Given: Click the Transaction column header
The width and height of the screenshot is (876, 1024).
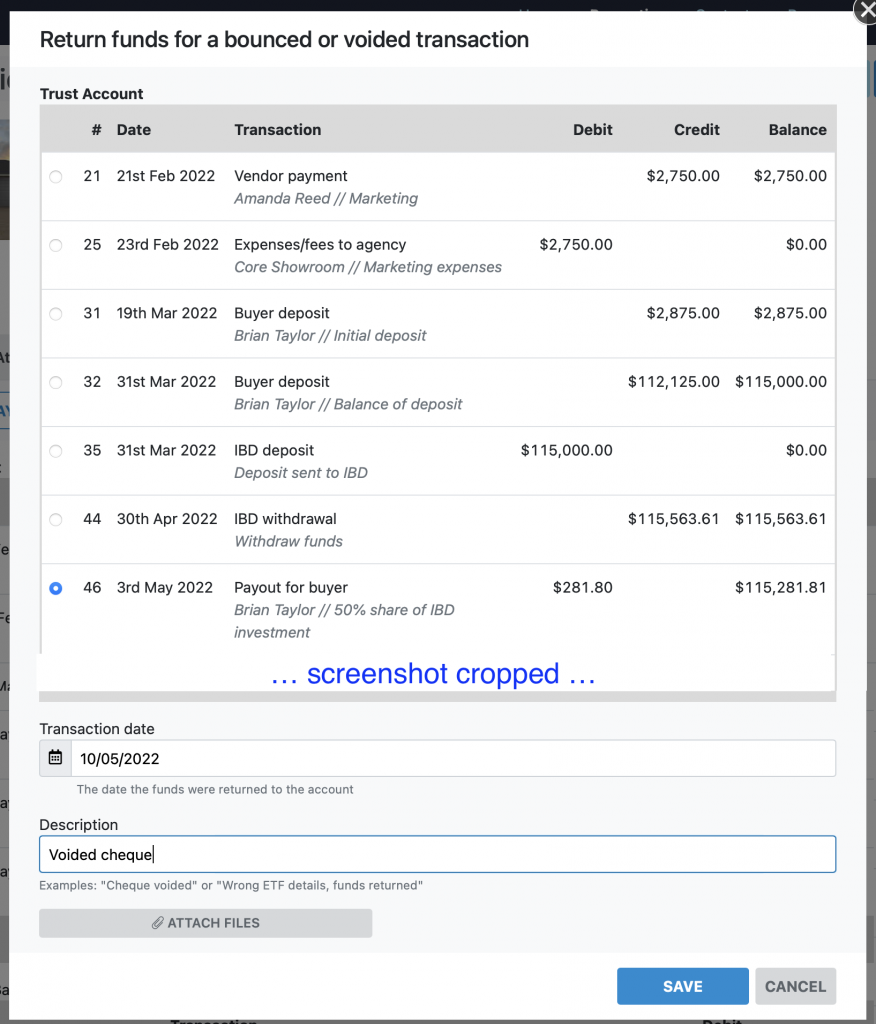Looking at the screenshot, I should point(277,130).
